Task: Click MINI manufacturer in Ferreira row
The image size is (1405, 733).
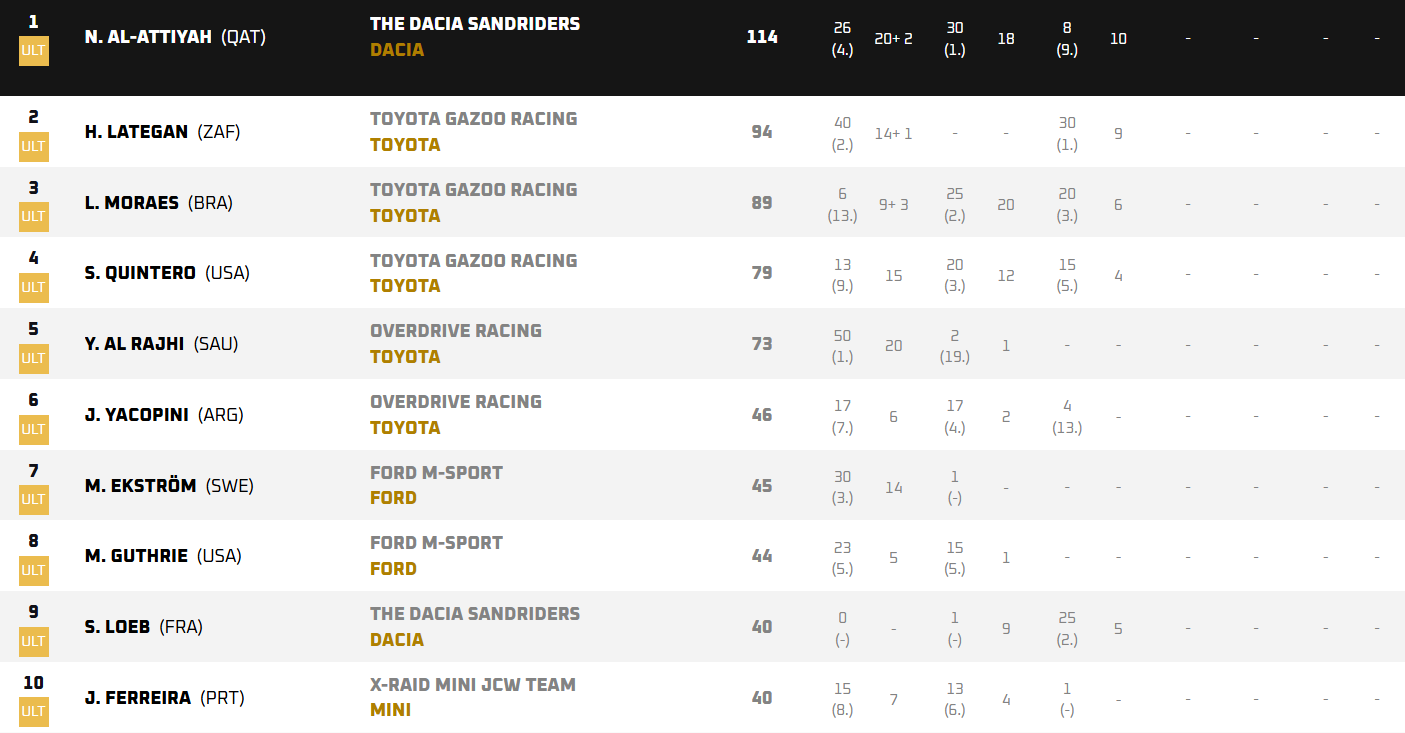Action: click(x=390, y=711)
